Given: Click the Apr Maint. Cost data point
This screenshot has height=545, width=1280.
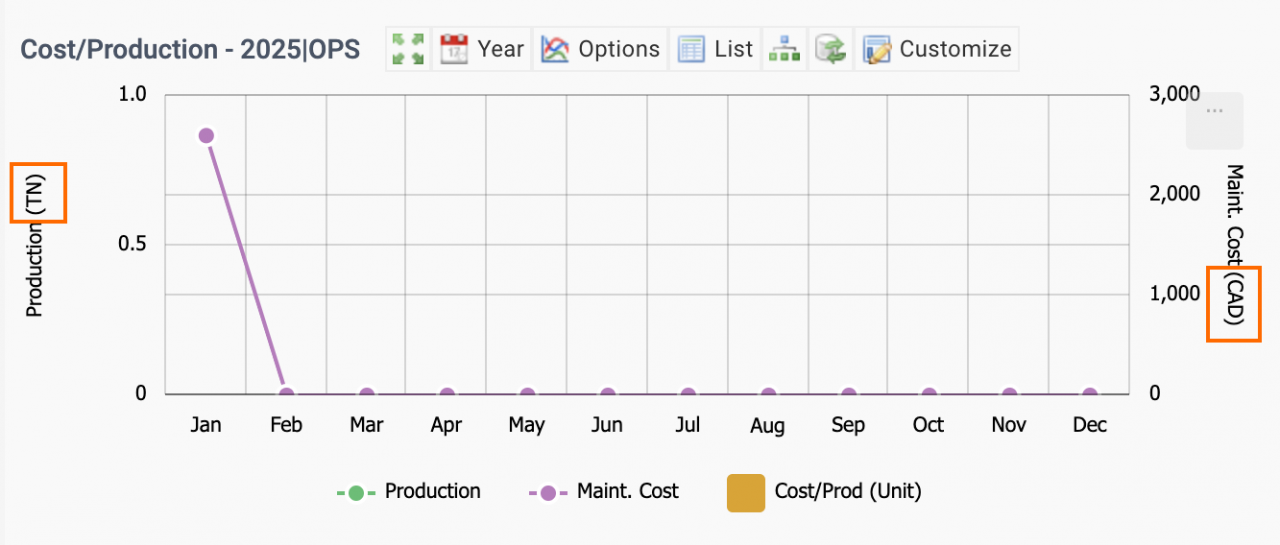Looking at the screenshot, I should tap(447, 394).
